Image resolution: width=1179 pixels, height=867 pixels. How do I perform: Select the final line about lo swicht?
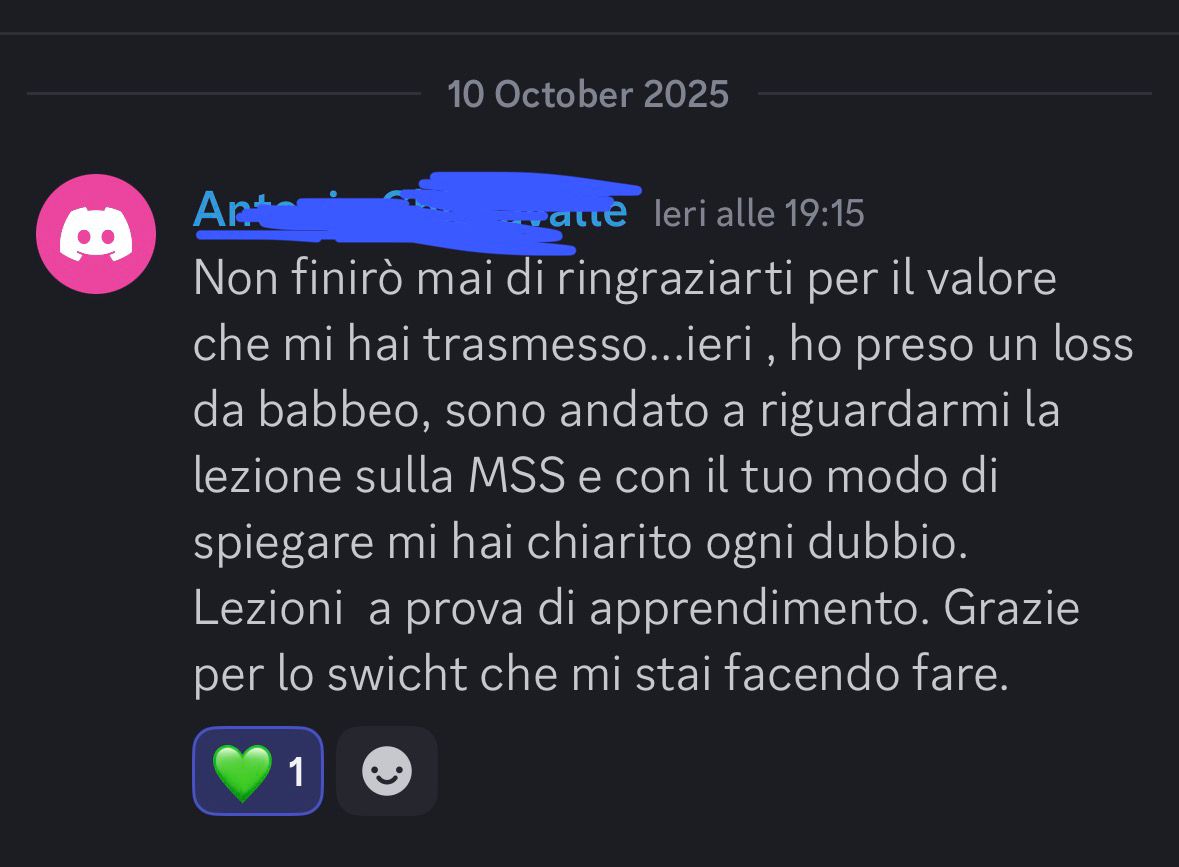(x=601, y=674)
